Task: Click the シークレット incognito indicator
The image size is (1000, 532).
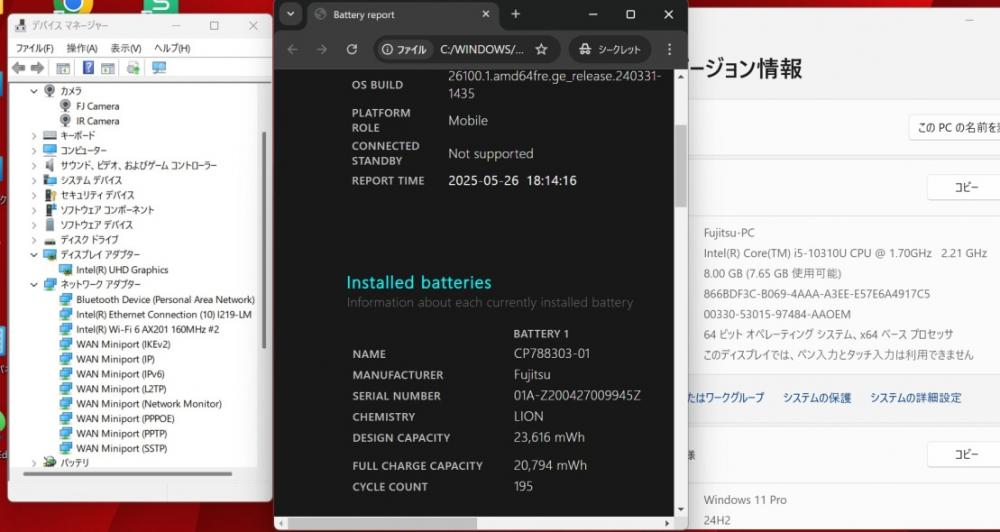Action: [x=610, y=49]
